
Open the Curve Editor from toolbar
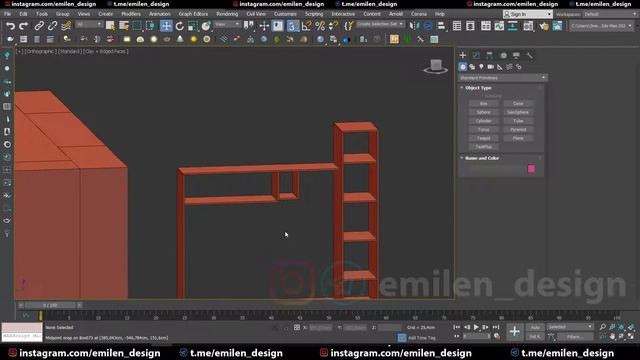click(x=499, y=26)
